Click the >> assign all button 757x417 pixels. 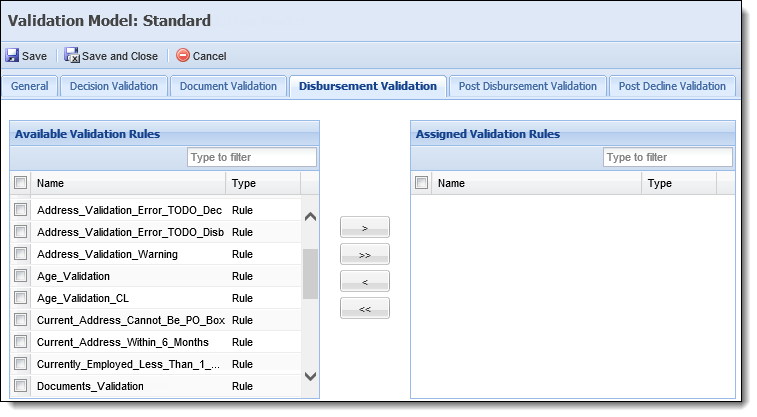point(364,254)
